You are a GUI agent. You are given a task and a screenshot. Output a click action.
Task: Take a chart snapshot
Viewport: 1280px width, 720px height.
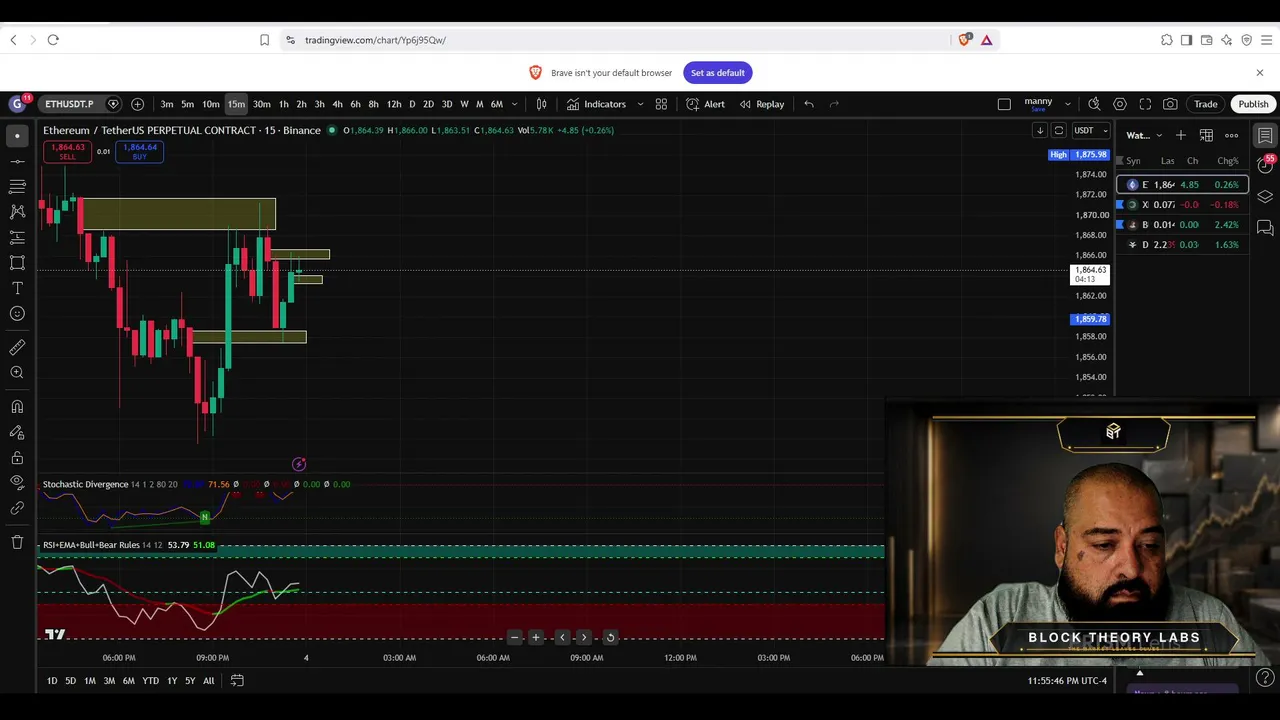[1170, 104]
